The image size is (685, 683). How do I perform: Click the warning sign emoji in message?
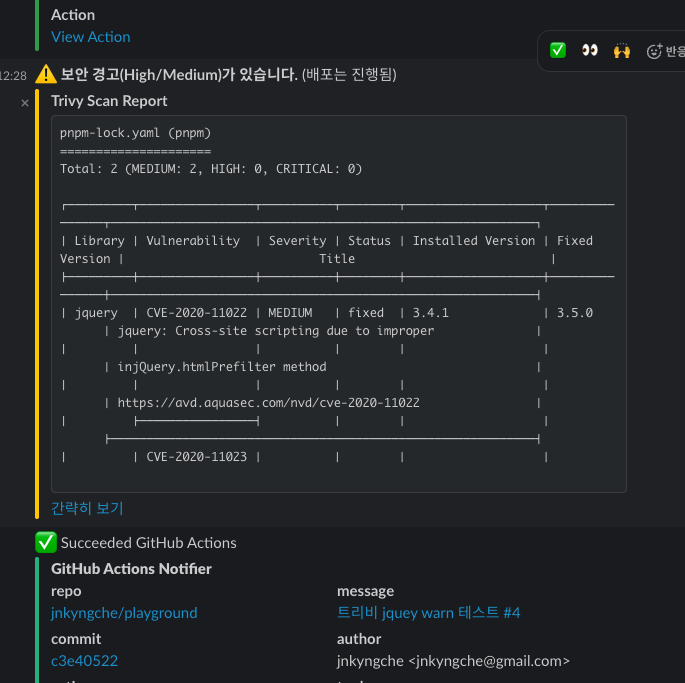[45, 74]
